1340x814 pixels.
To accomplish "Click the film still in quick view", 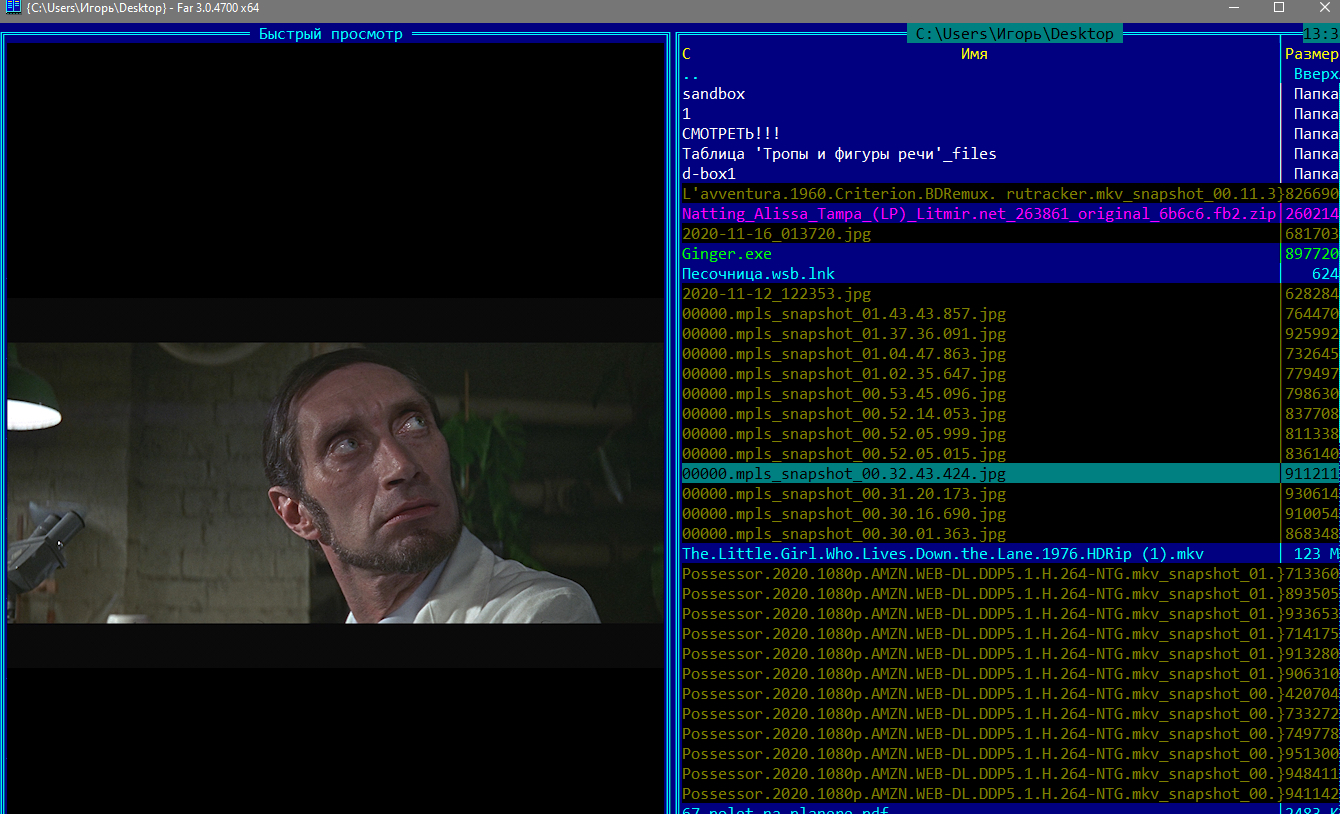I will [336, 483].
